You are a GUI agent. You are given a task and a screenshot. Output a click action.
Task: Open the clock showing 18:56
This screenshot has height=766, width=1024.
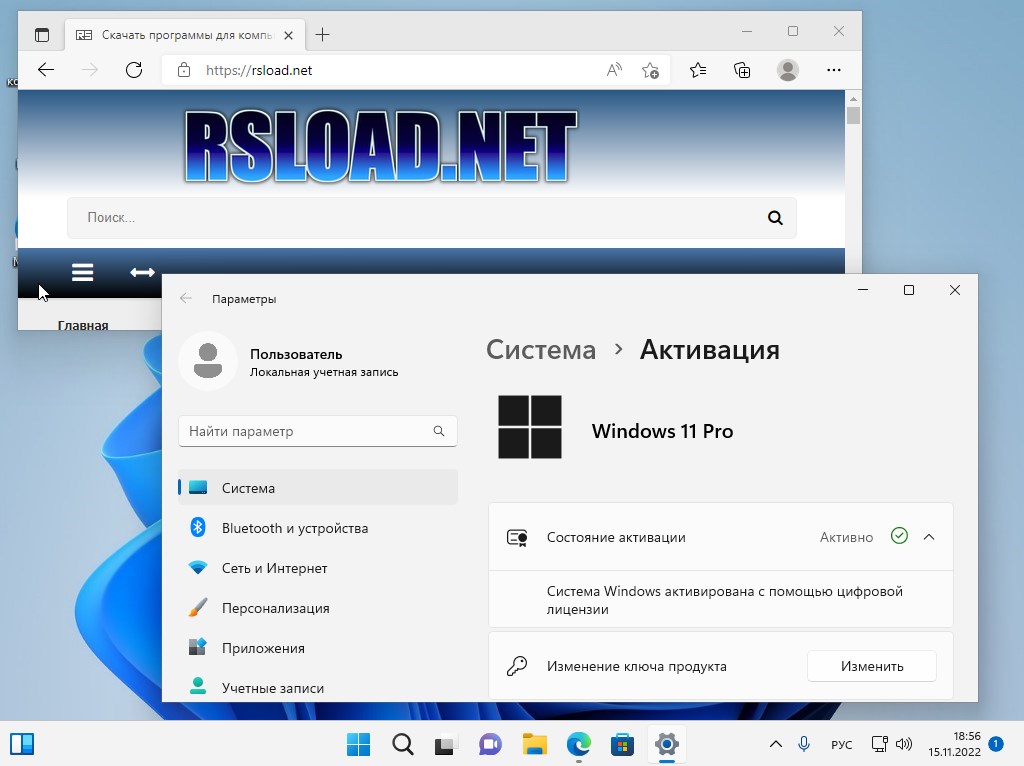[x=955, y=744]
